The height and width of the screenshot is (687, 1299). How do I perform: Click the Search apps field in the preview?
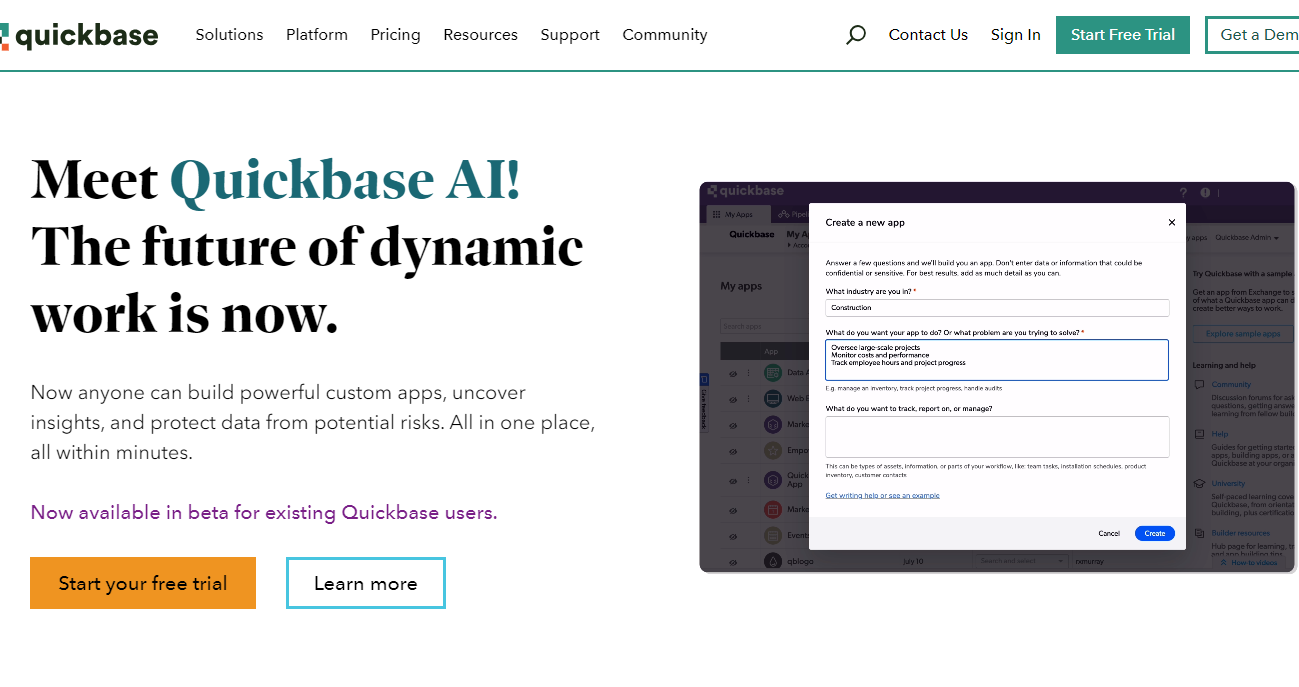(765, 327)
